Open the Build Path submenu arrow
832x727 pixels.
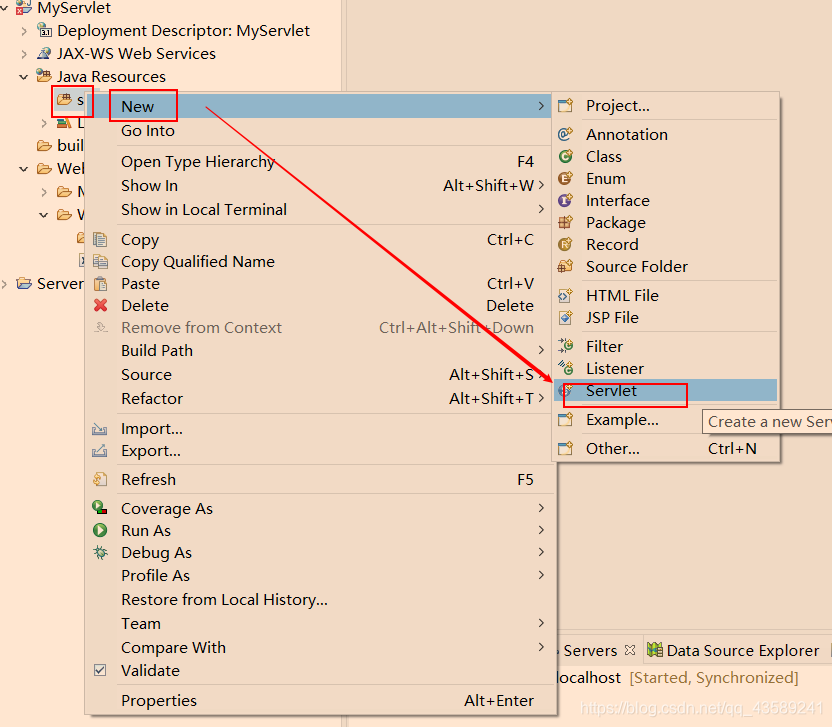pyautogui.click(x=541, y=350)
